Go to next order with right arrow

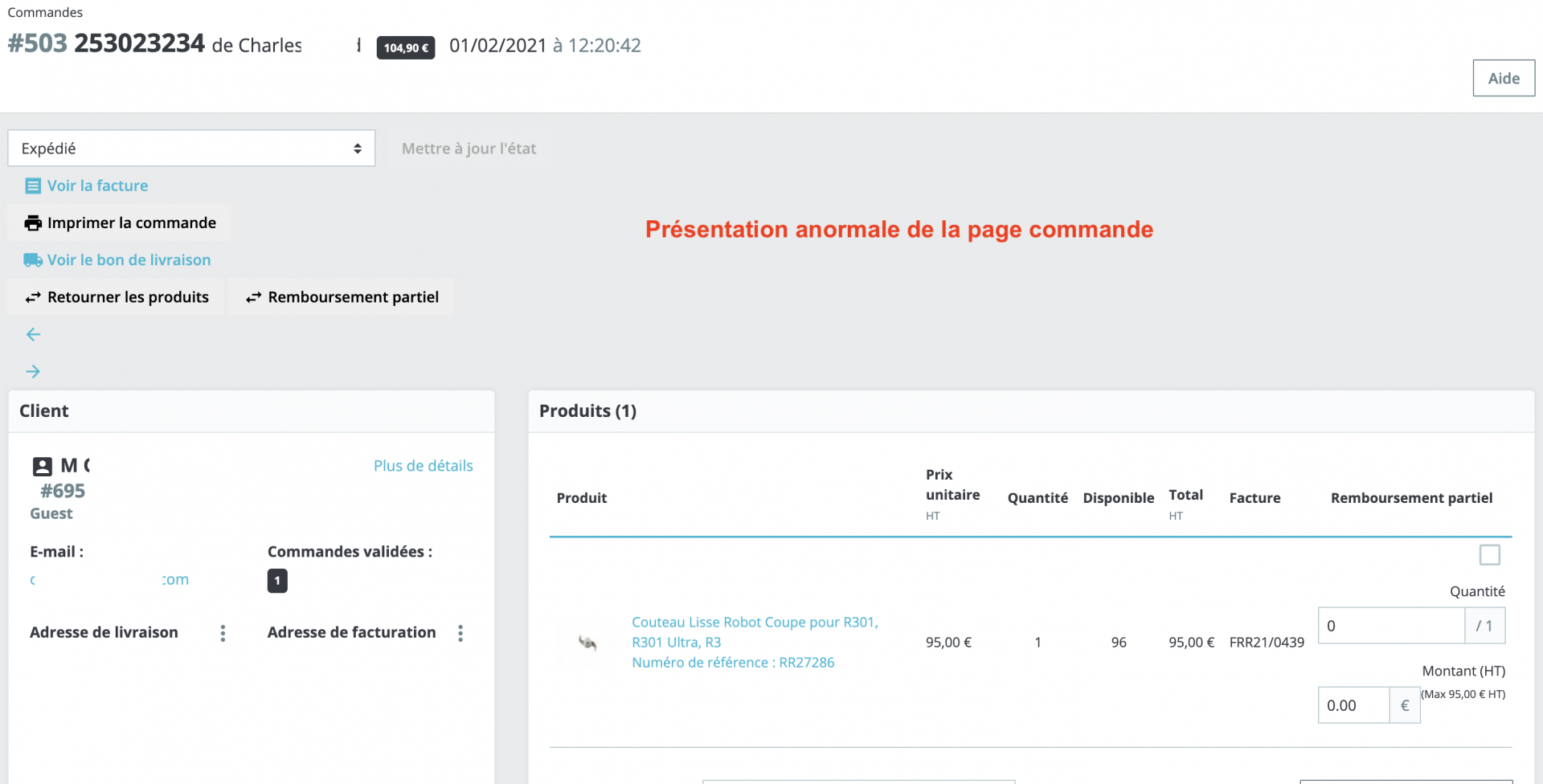tap(33, 371)
